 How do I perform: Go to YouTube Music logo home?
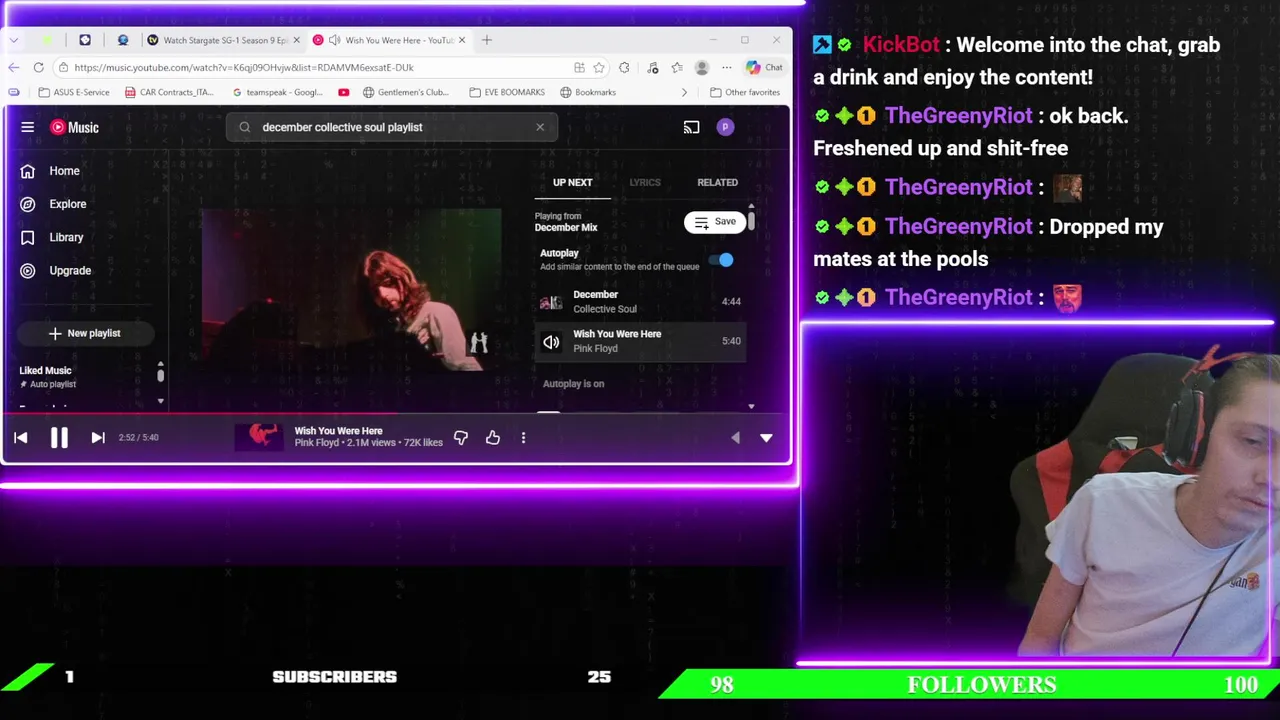[x=75, y=127]
